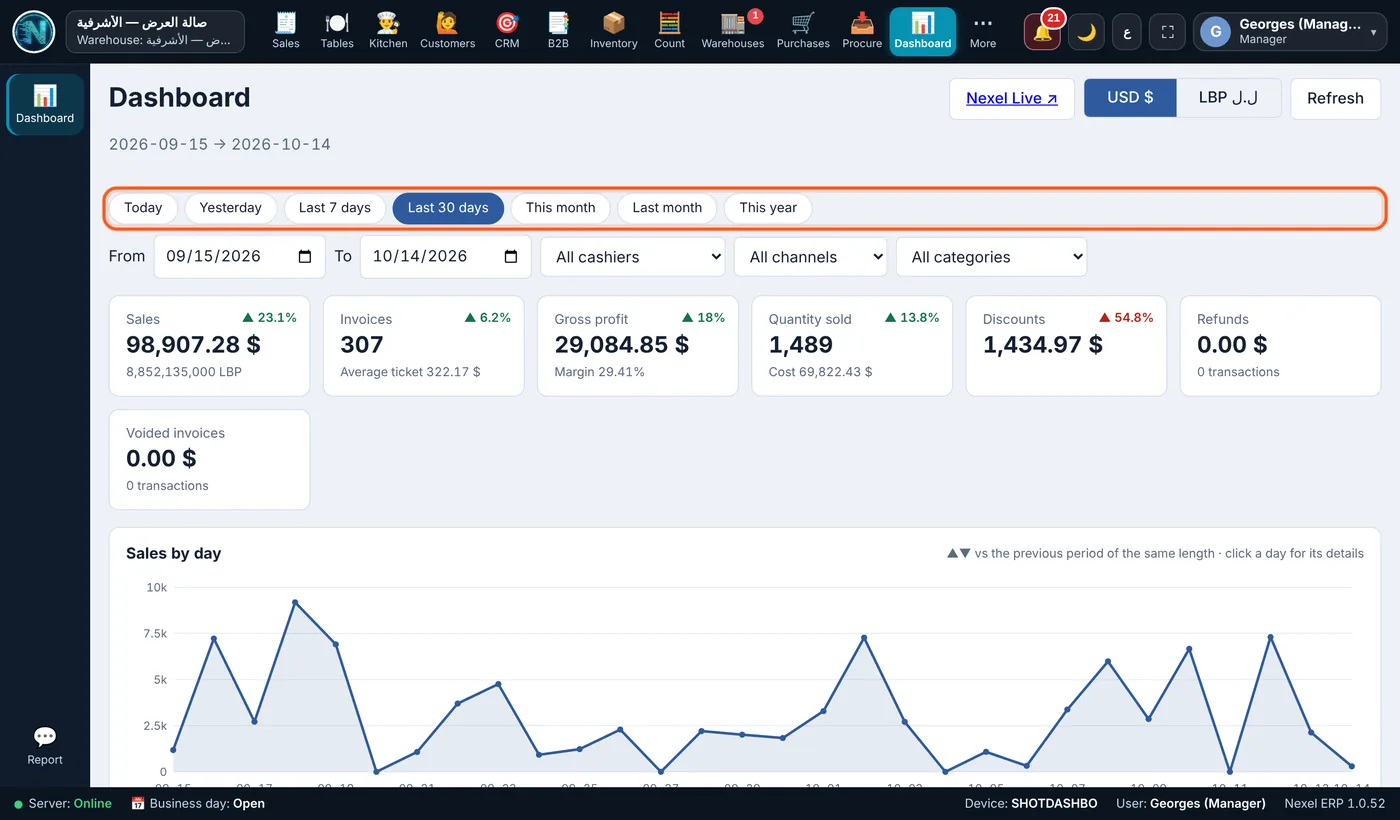
Task: Open the All categories dropdown
Action: pos(991,257)
